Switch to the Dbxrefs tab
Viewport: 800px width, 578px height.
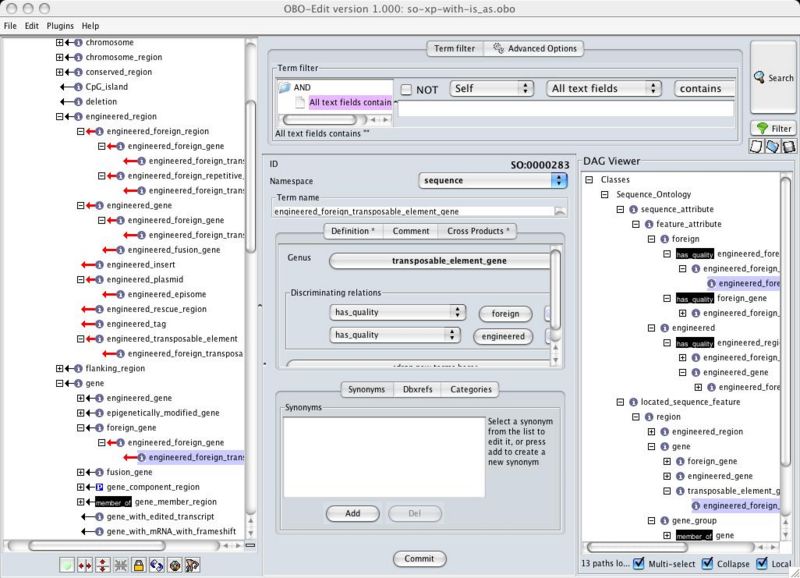click(417, 389)
